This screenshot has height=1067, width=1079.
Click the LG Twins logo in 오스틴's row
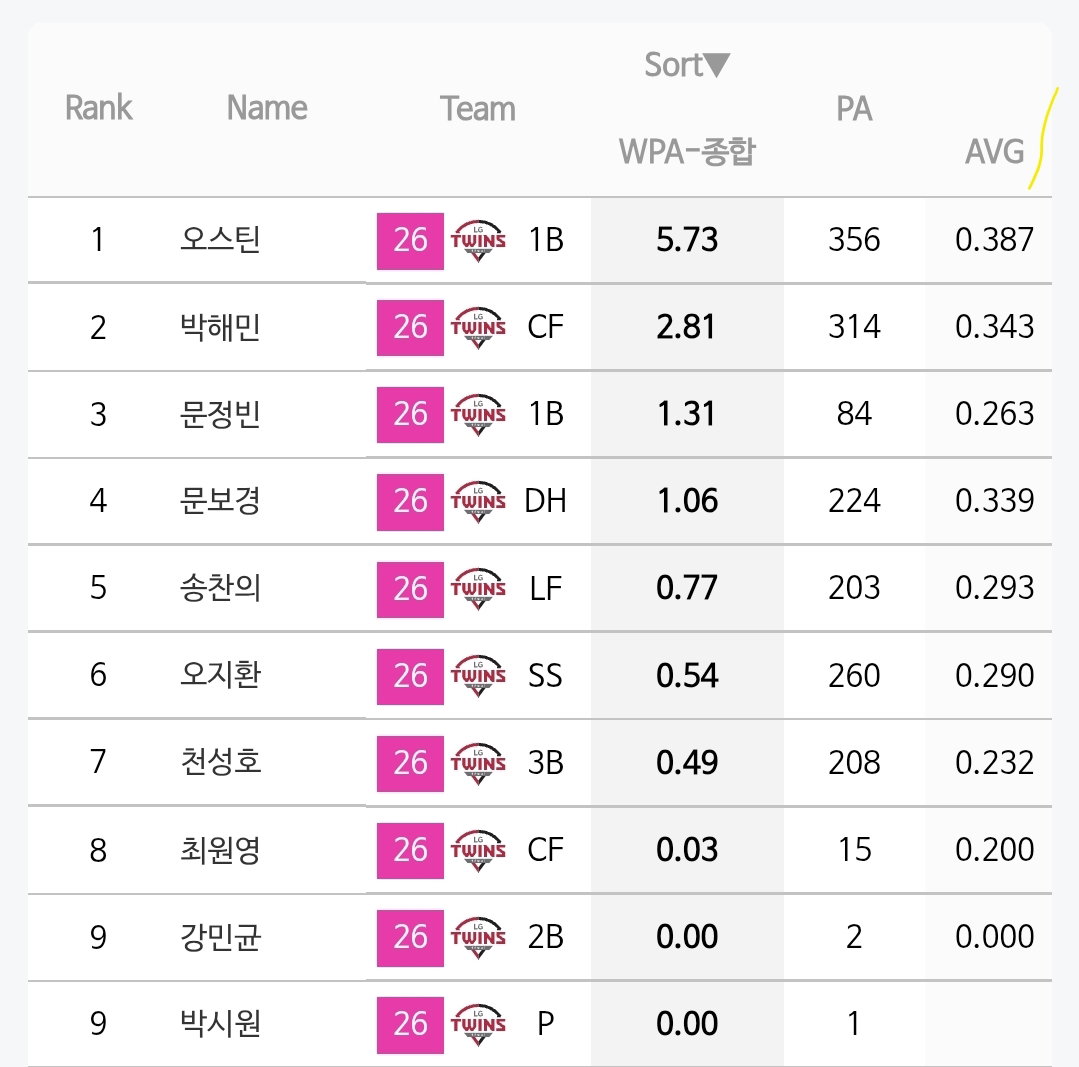(x=478, y=241)
